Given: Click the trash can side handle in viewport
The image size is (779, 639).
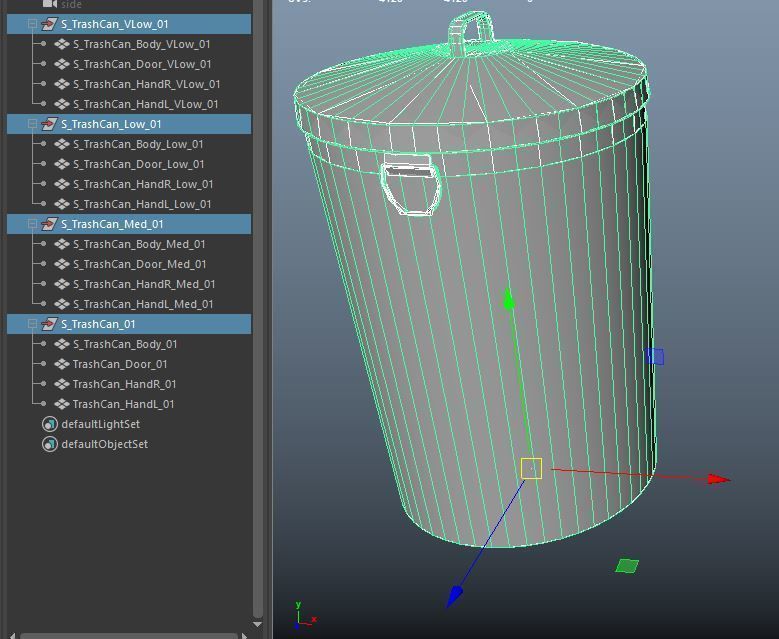Looking at the screenshot, I should tap(410, 184).
